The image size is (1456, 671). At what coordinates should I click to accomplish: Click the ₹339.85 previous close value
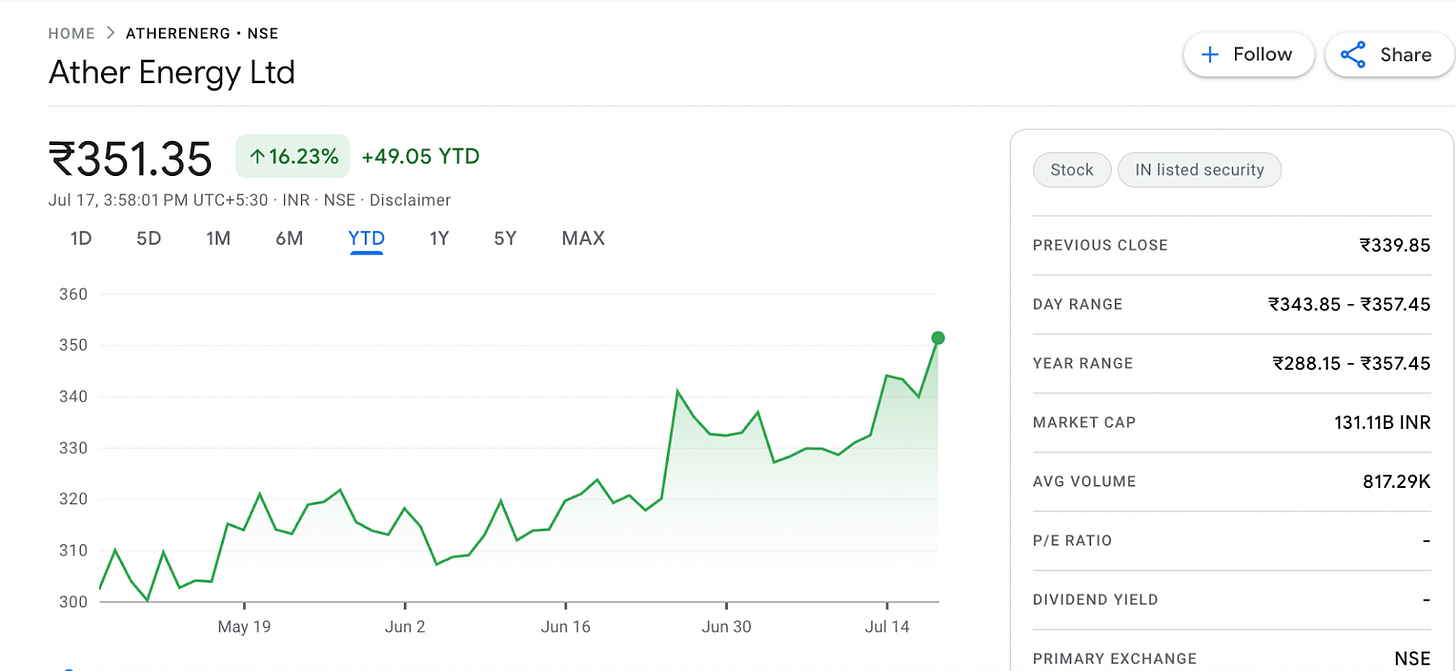tap(1395, 245)
